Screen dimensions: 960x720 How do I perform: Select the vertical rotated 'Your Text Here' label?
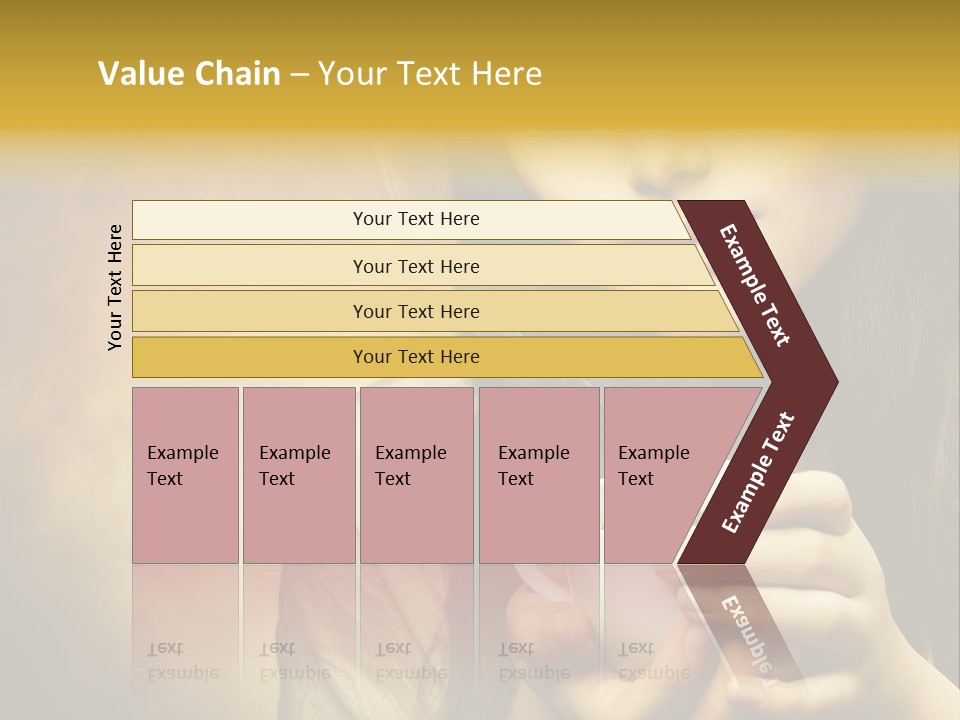(x=116, y=287)
